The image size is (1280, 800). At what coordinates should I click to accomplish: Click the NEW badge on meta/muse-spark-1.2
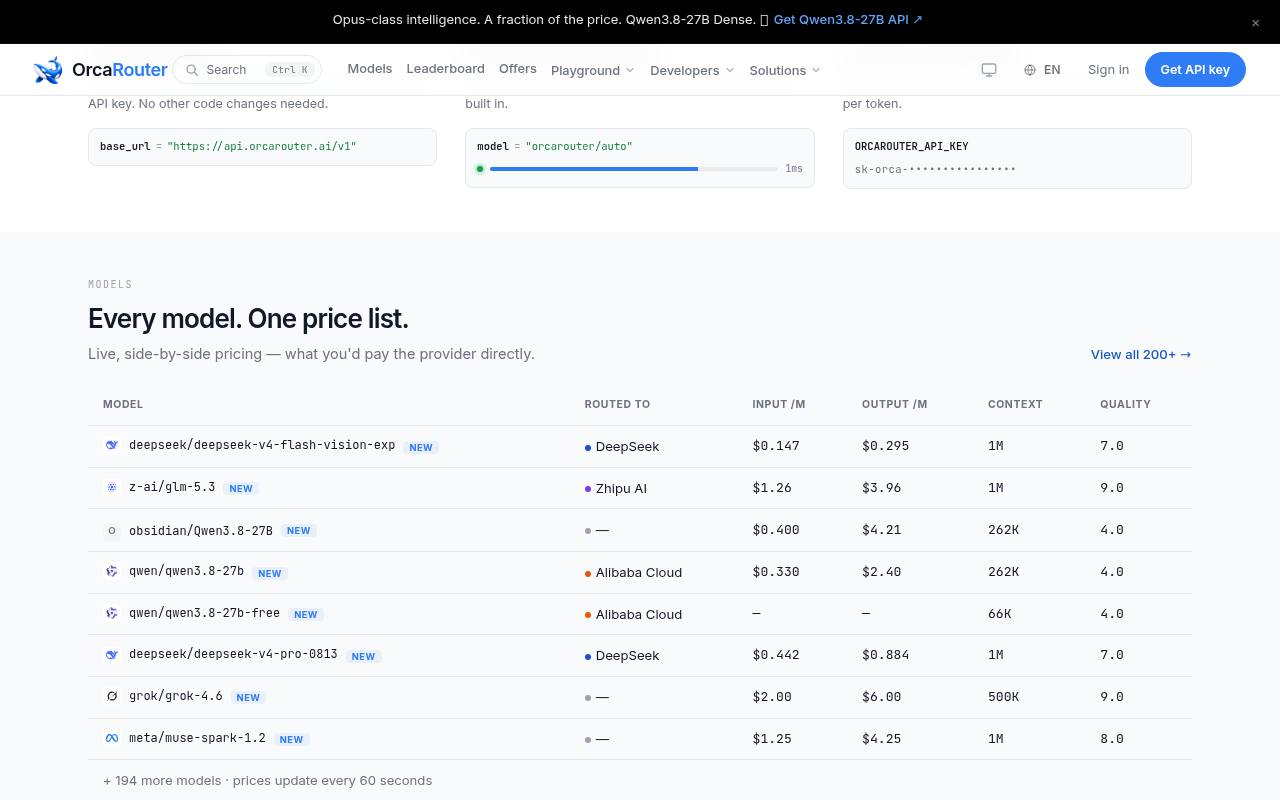coord(291,740)
